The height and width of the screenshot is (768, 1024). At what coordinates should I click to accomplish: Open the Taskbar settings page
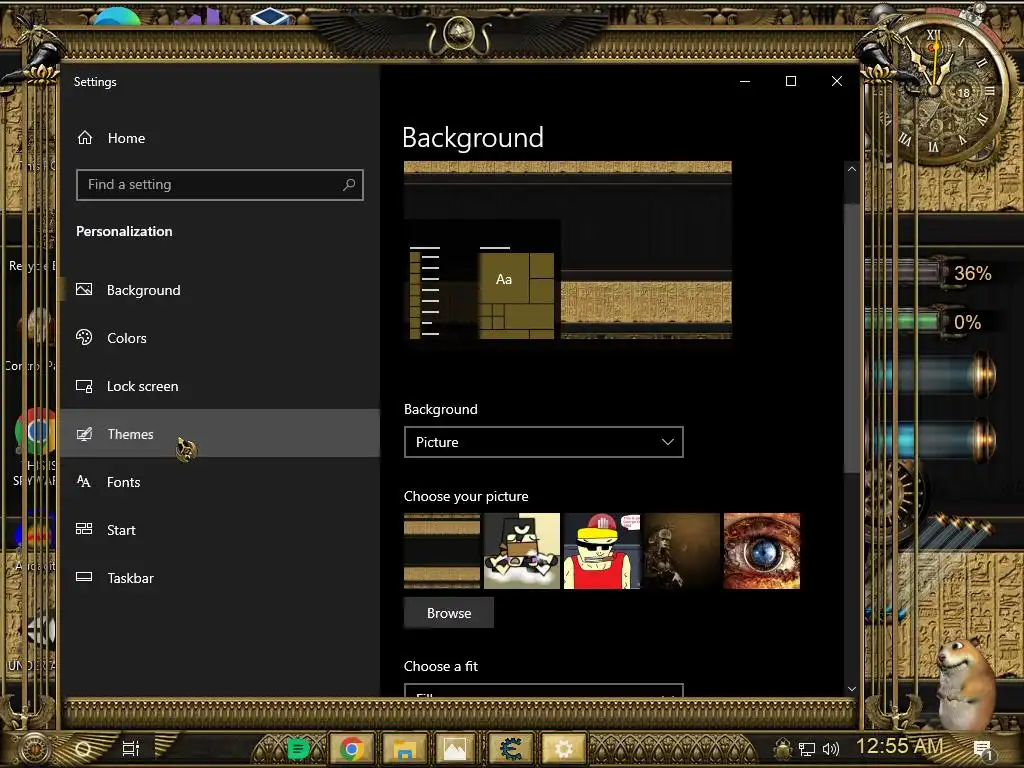pos(219,578)
